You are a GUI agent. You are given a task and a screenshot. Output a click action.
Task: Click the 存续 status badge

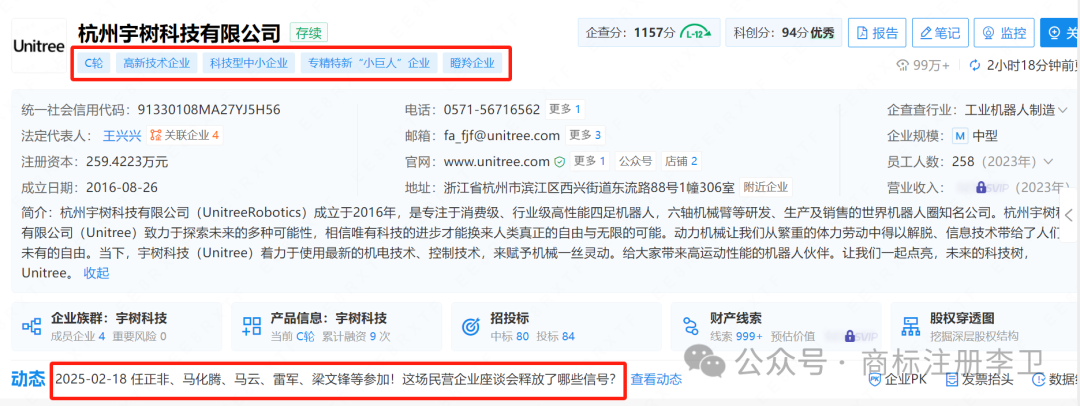(309, 32)
